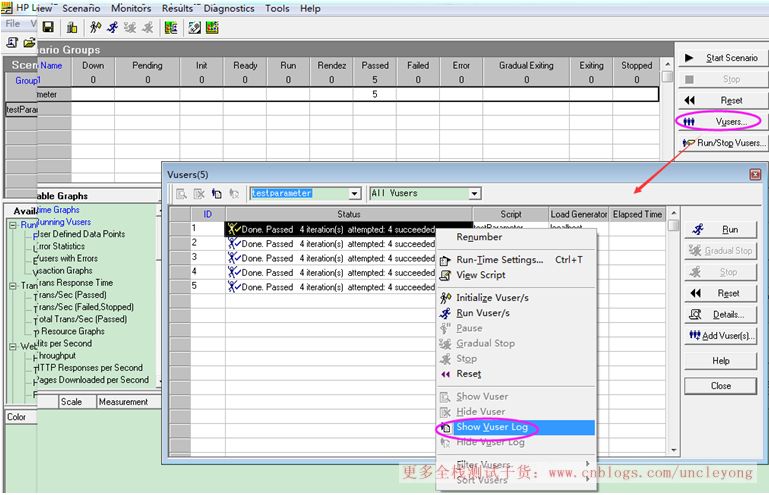The width and height of the screenshot is (769, 495).
Task: Open the testparameter group dropdown
Action: click(x=354, y=194)
